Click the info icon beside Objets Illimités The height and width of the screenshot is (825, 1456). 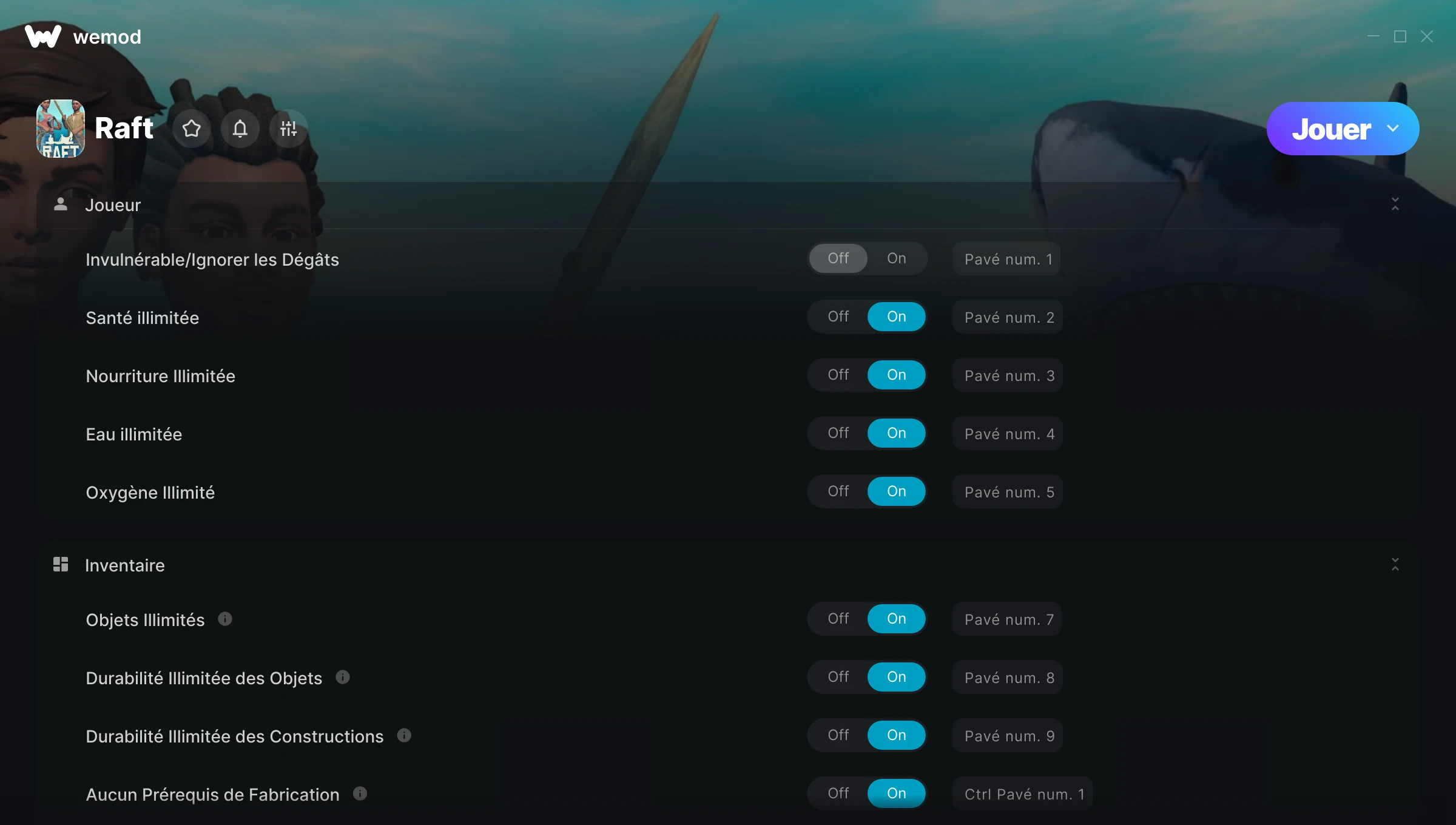click(x=225, y=619)
